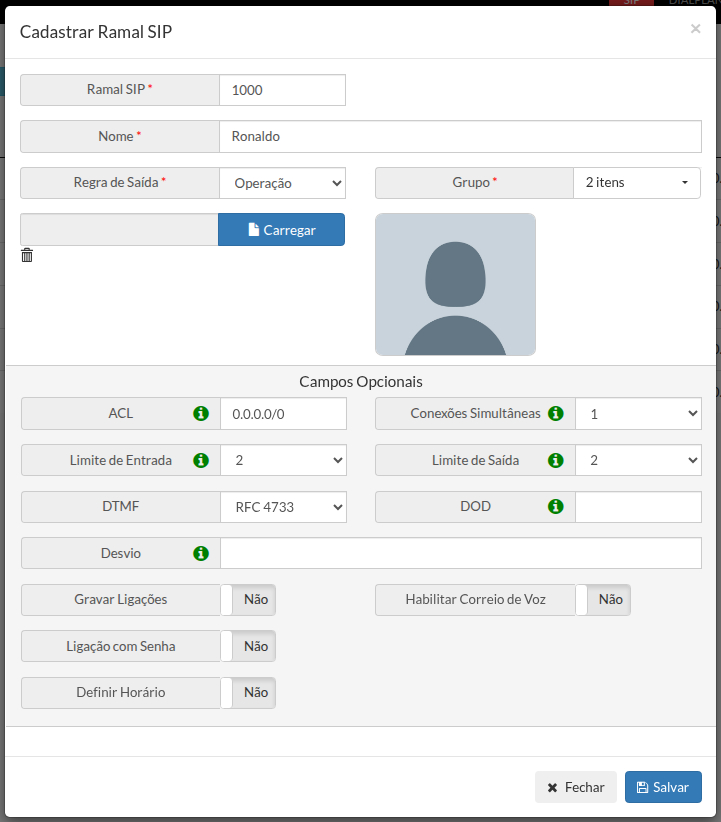Open the DTMF dropdown showing RFC 4733
Viewport: 721px width, 822px height.
pos(284,507)
